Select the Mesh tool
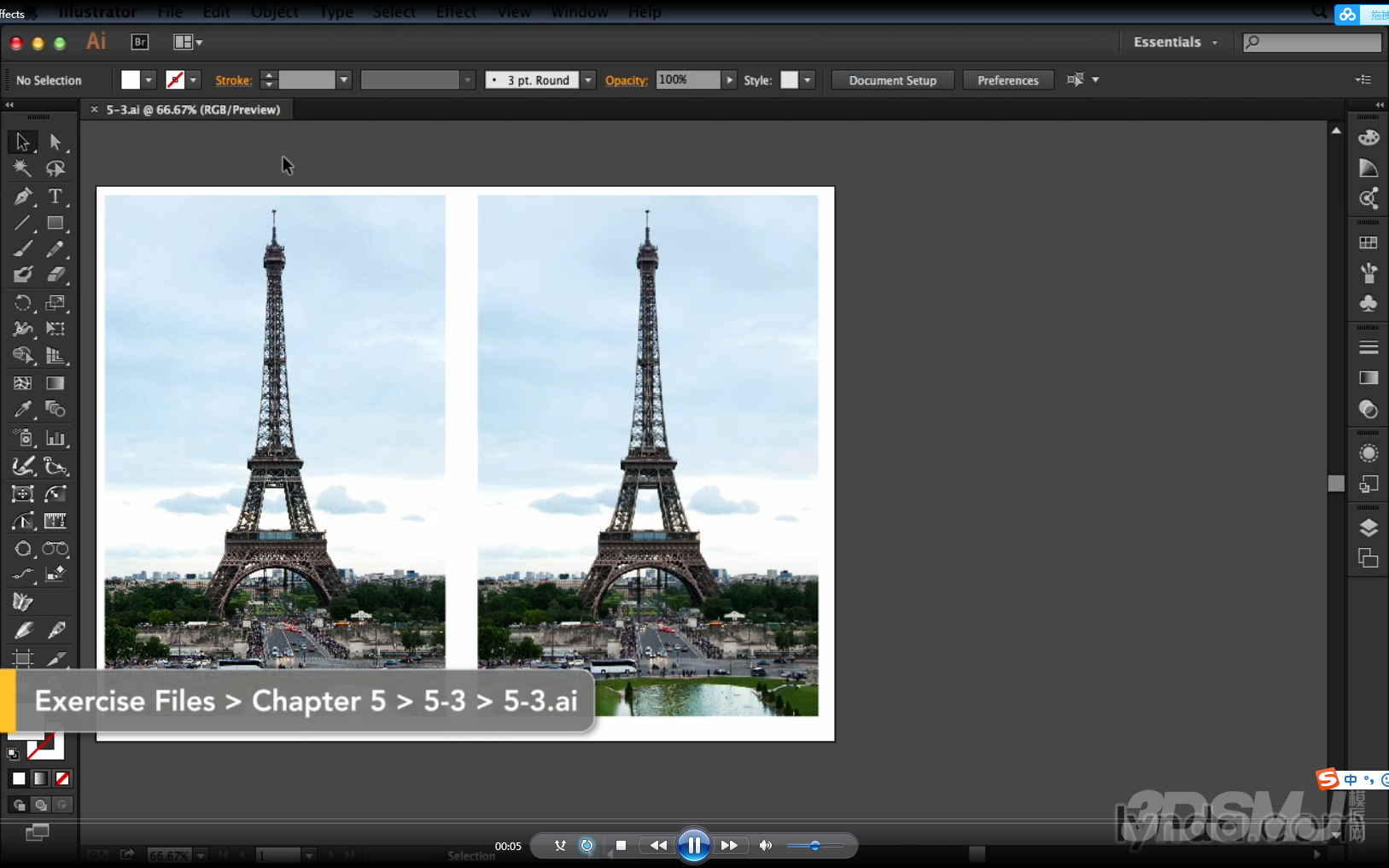 22,383
